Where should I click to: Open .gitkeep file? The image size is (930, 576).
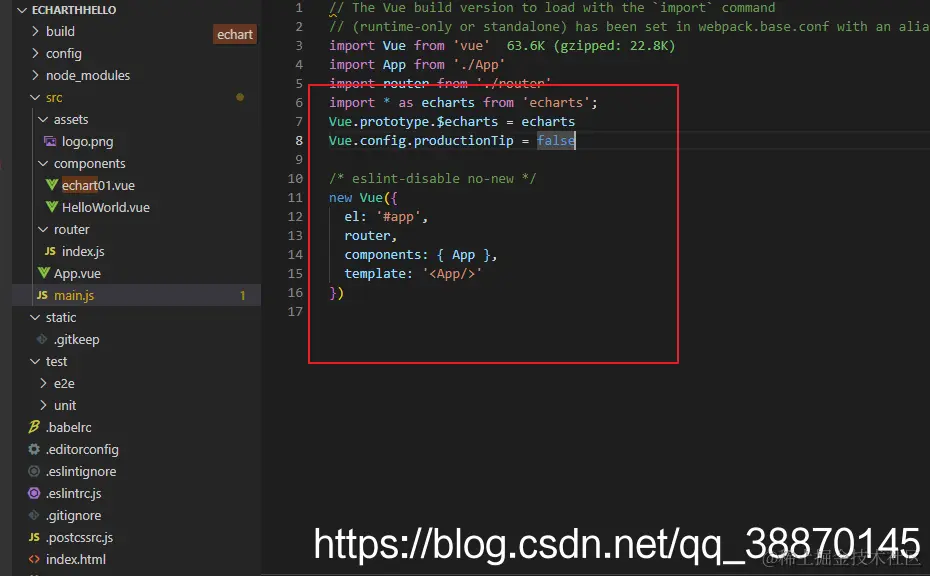tap(76, 339)
